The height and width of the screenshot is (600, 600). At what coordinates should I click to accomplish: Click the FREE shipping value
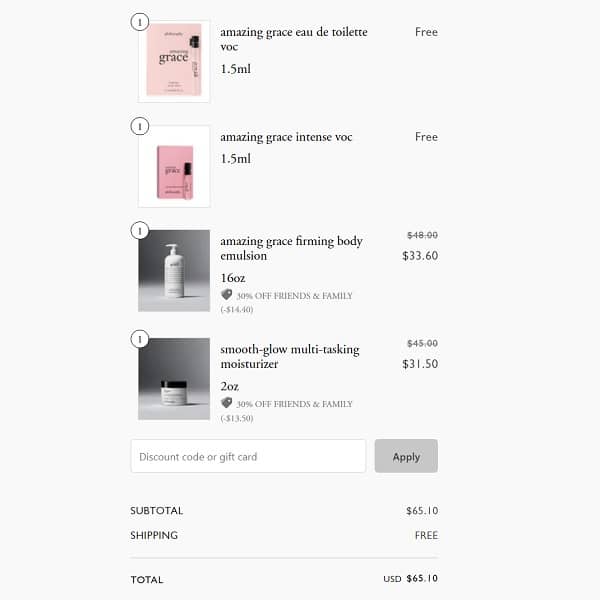[426, 535]
